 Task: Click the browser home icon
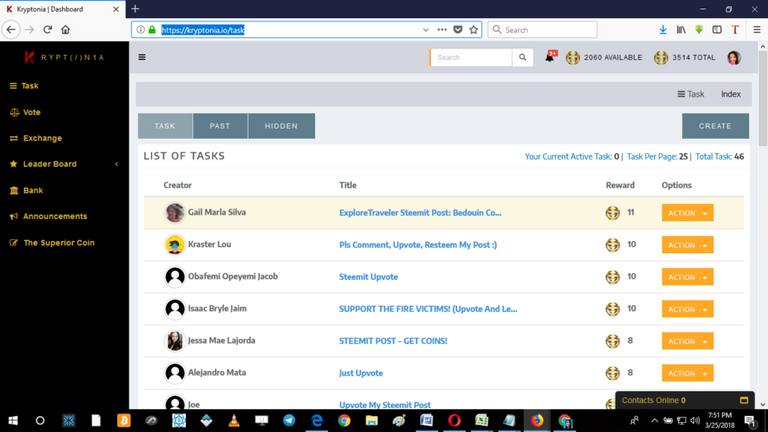[x=66, y=30]
